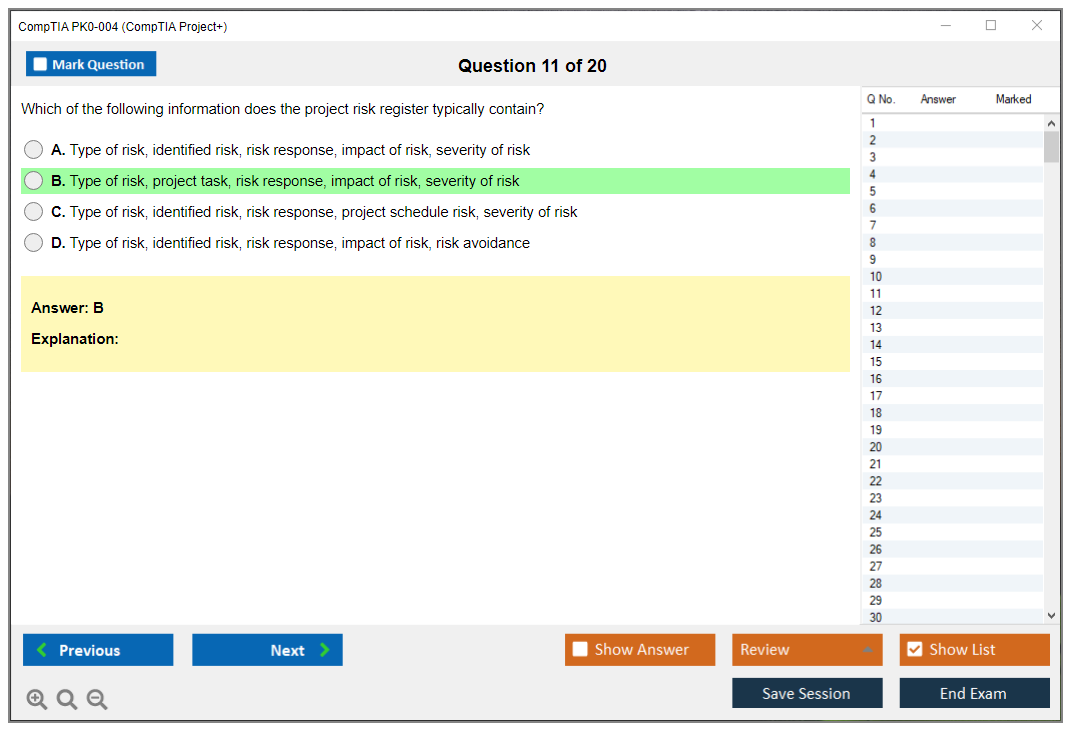Uncheck the Show List checkbox
This screenshot has width=1075, height=735.
[x=914, y=650]
